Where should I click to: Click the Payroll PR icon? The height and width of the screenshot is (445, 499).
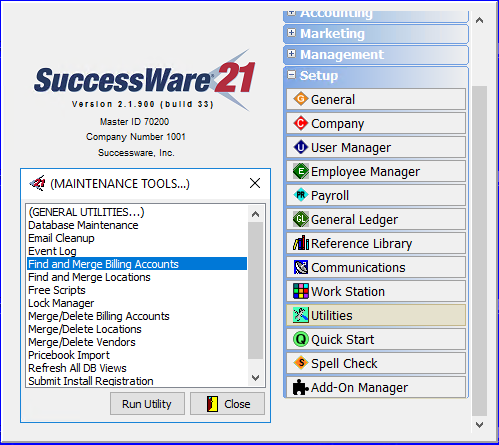[301, 195]
